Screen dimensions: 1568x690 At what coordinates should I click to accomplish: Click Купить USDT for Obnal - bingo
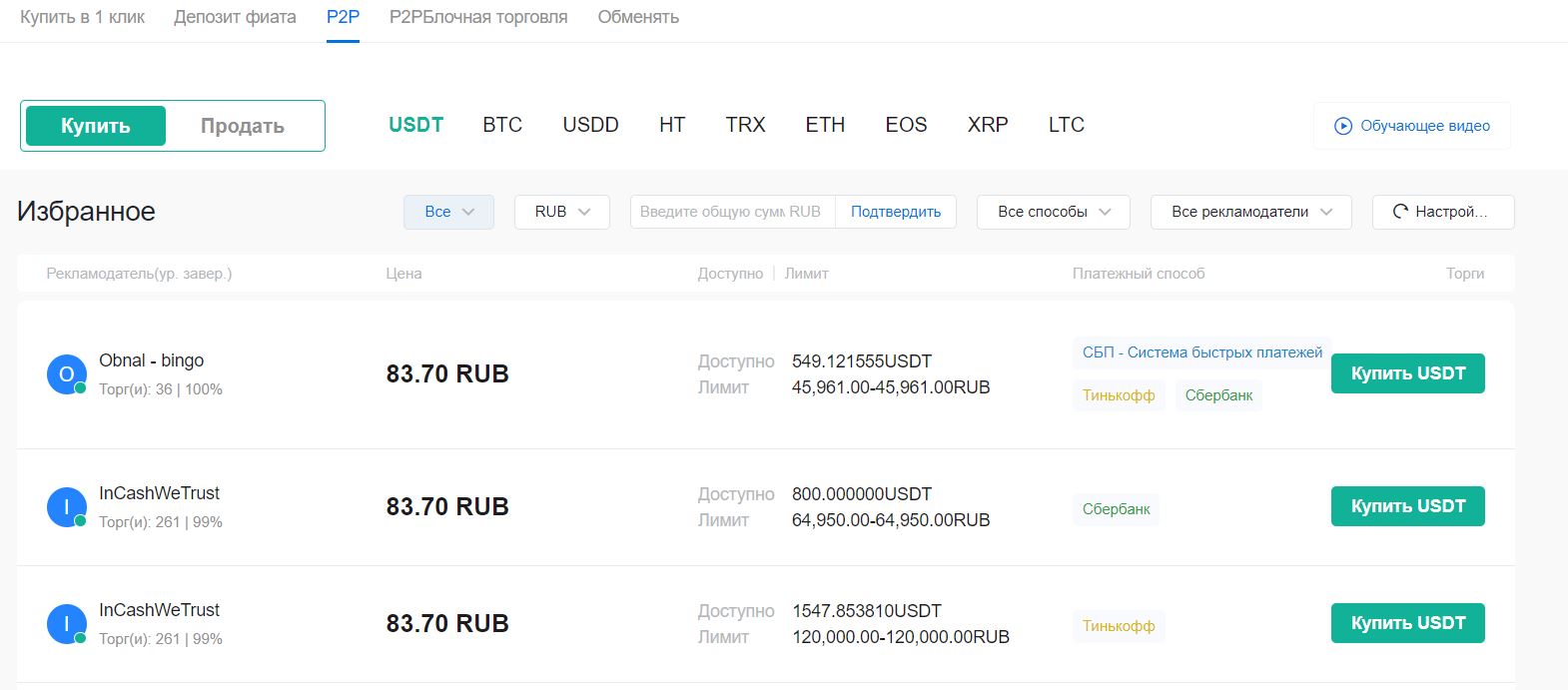[1408, 373]
